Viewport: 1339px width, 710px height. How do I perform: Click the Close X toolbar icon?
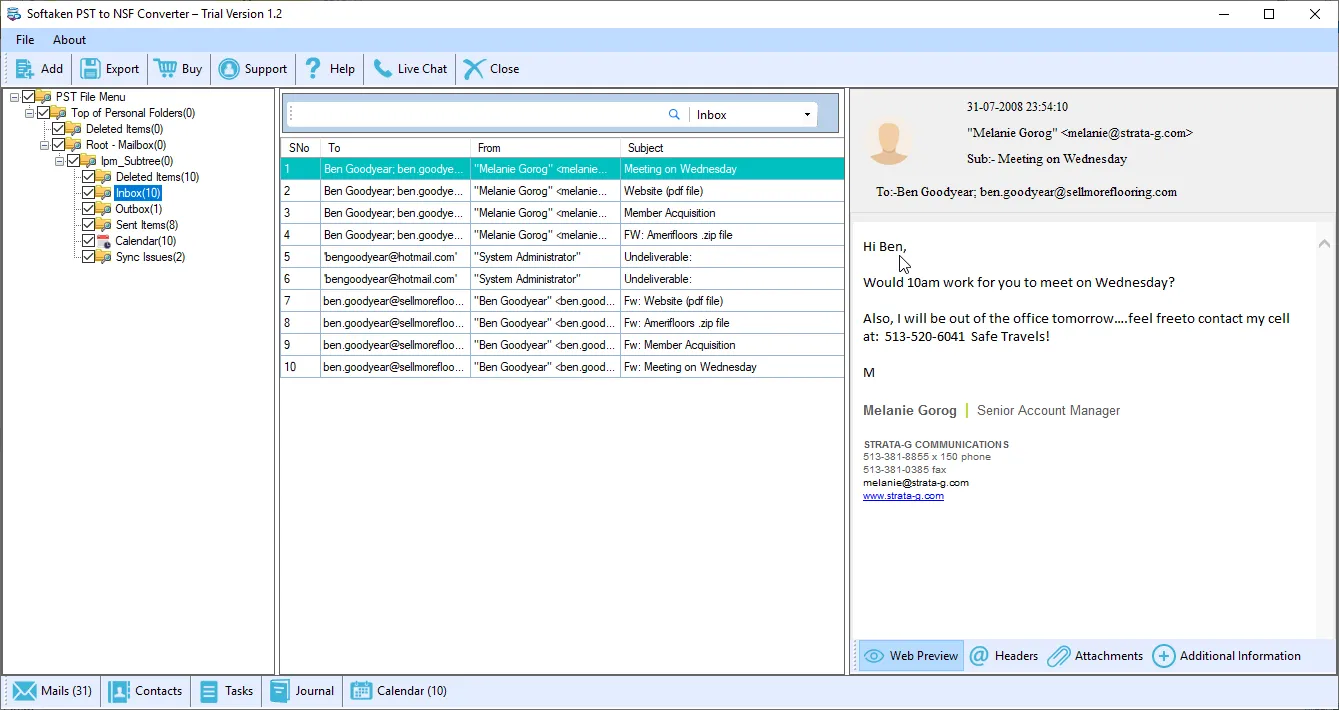(x=473, y=69)
